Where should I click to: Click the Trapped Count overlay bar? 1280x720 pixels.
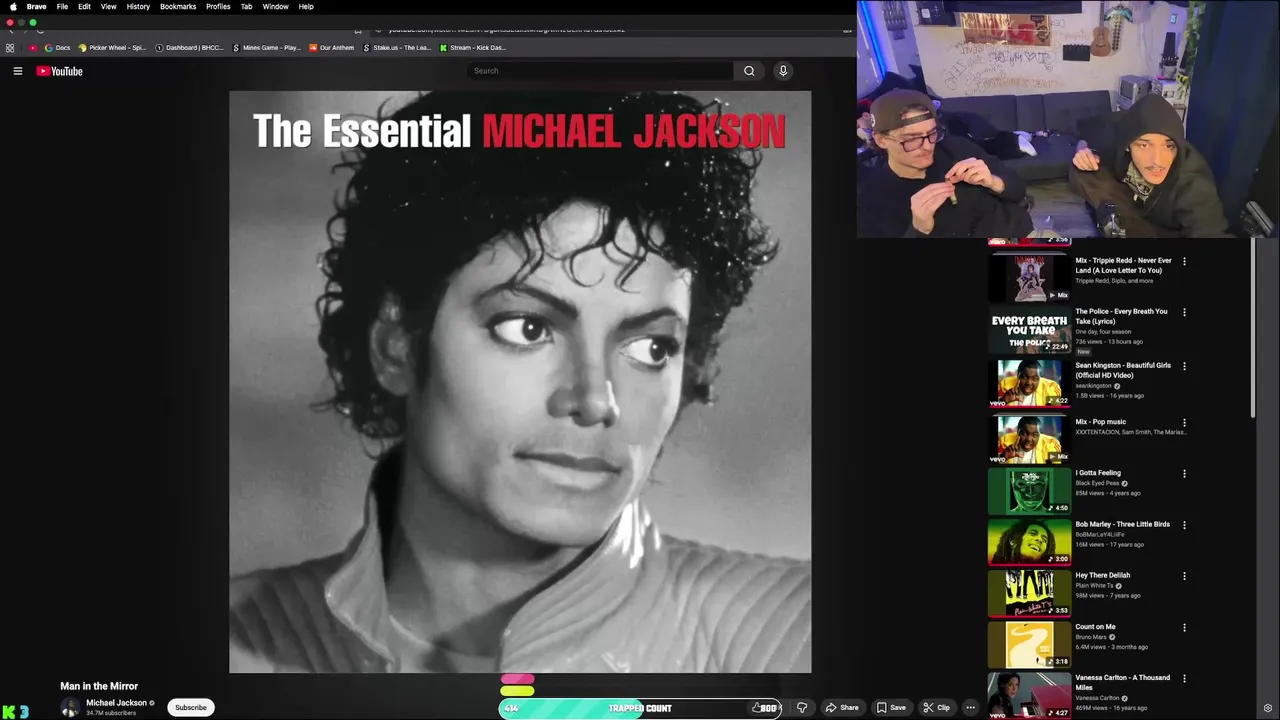pyautogui.click(x=640, y=708)
